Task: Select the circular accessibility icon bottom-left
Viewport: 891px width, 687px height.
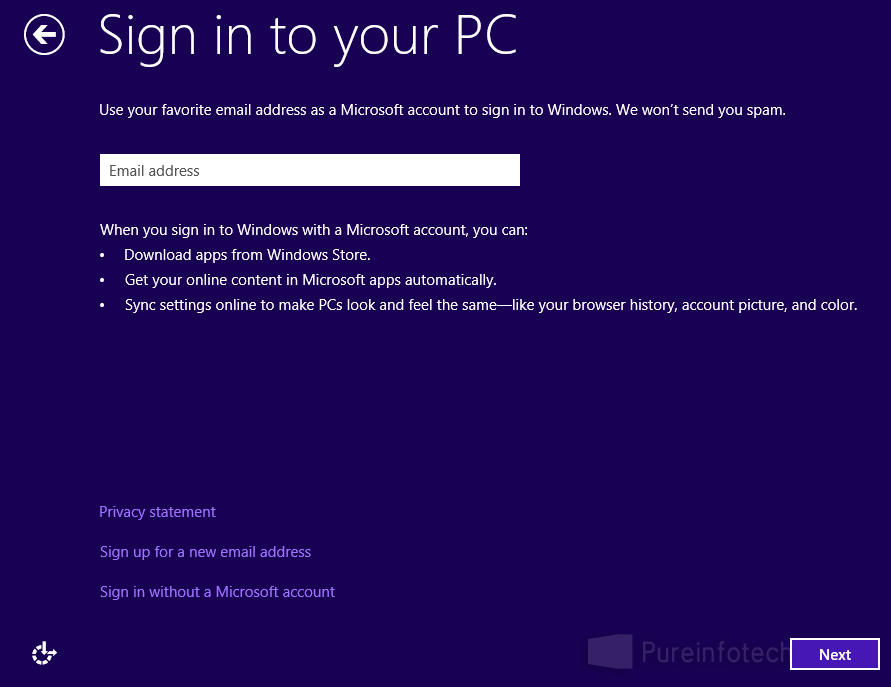Action: click(44, 653)
